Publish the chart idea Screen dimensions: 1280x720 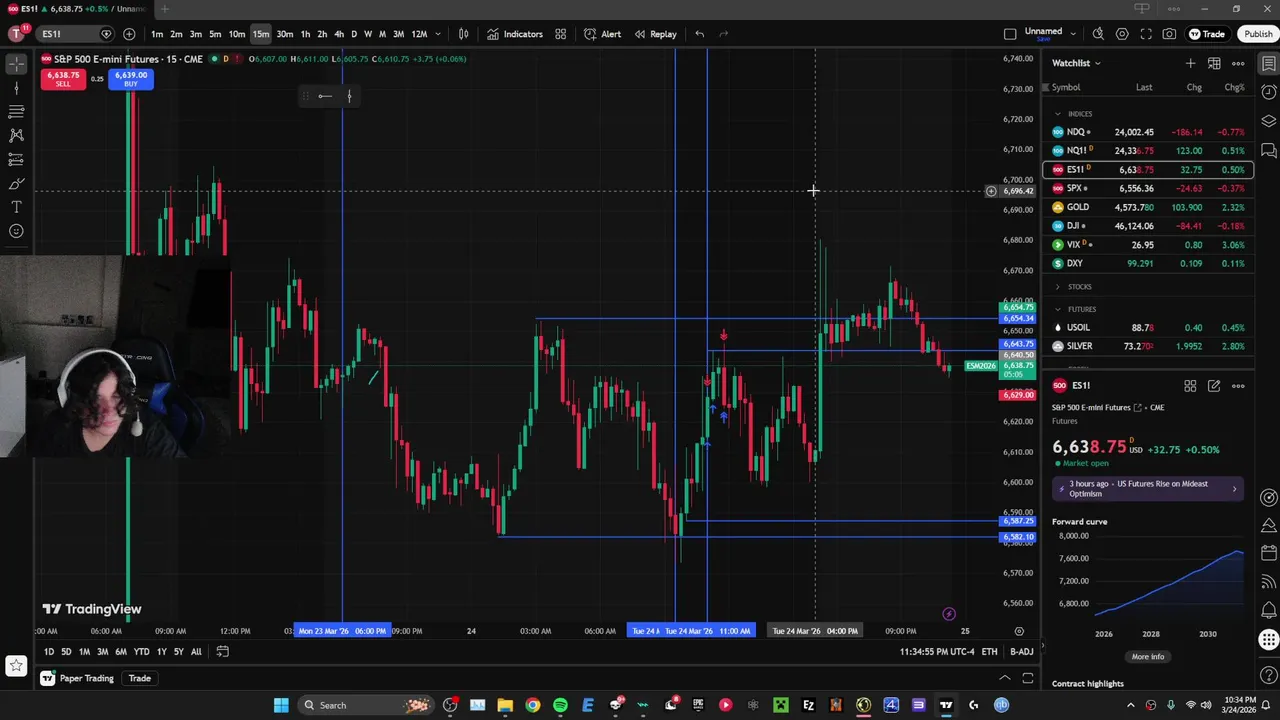coord(1258,34)
